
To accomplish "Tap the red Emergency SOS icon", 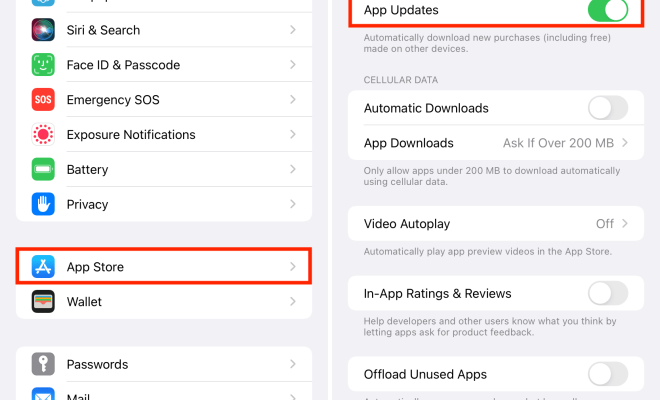I will pos(43,100).
